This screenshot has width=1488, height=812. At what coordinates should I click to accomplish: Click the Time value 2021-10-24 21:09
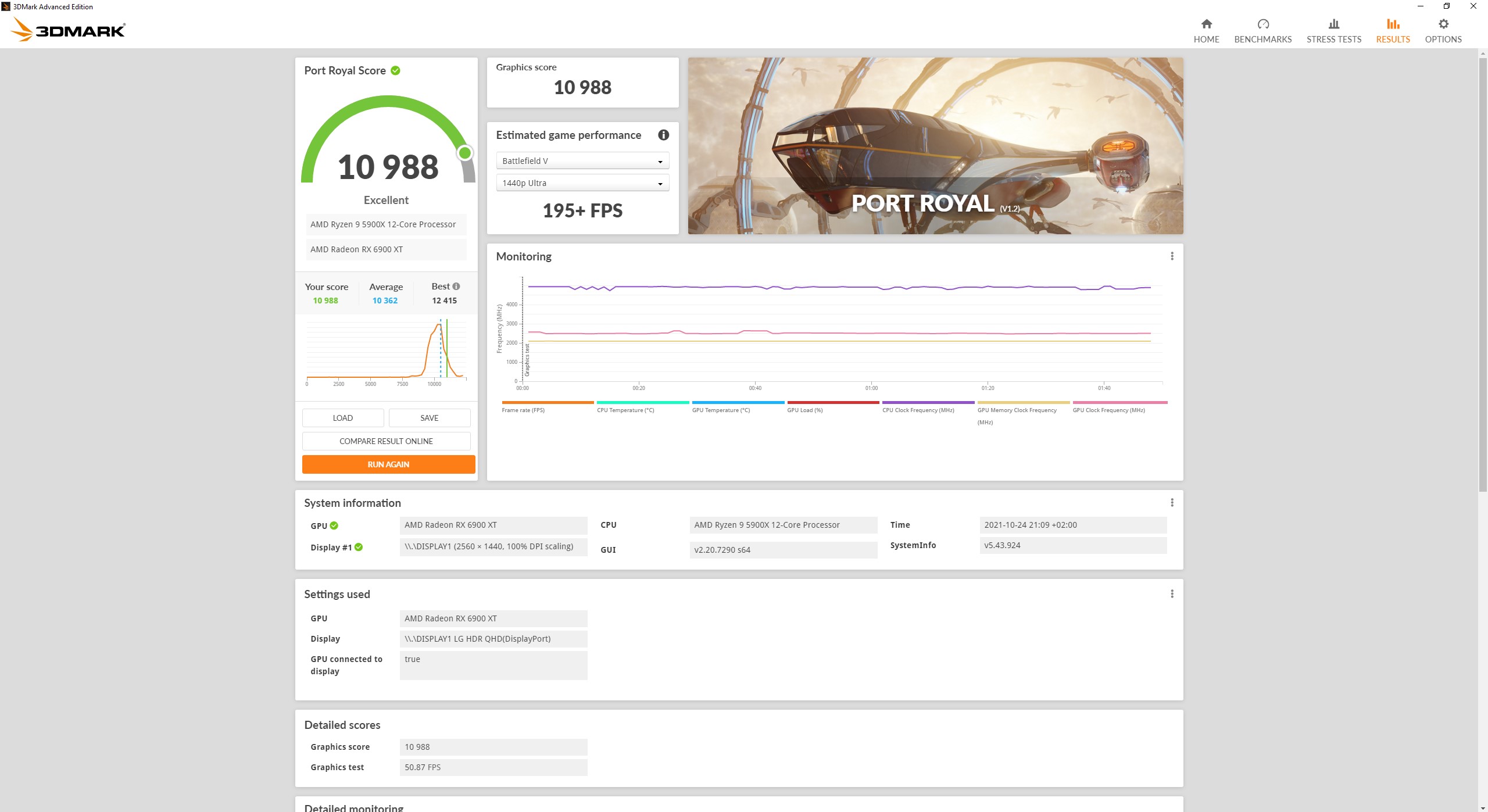click(x=1073, y=525)
